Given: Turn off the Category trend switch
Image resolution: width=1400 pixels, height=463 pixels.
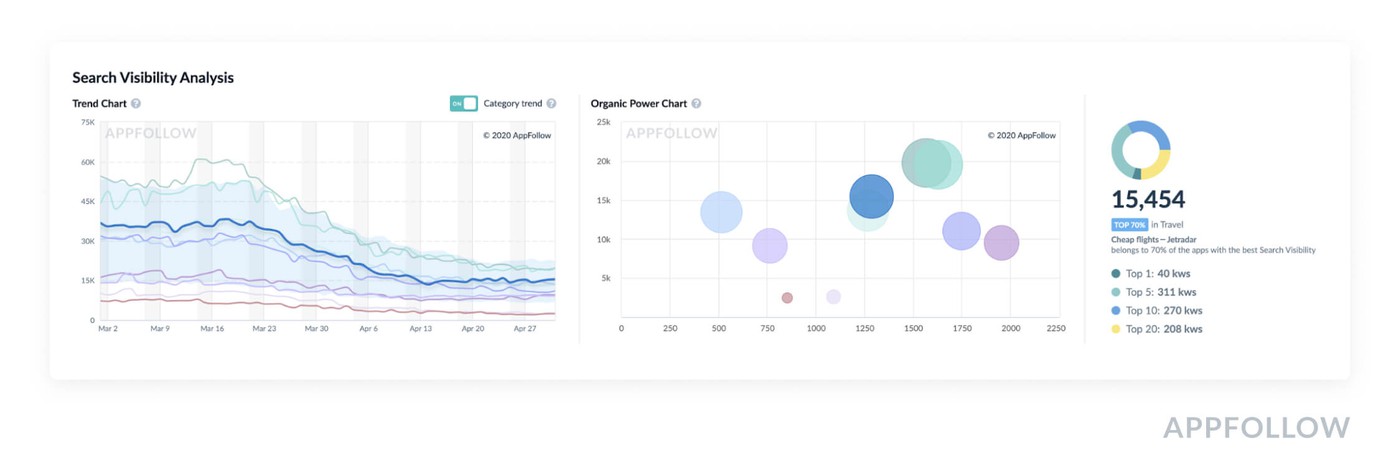Looking at the screenshot, I should (464, 103).
